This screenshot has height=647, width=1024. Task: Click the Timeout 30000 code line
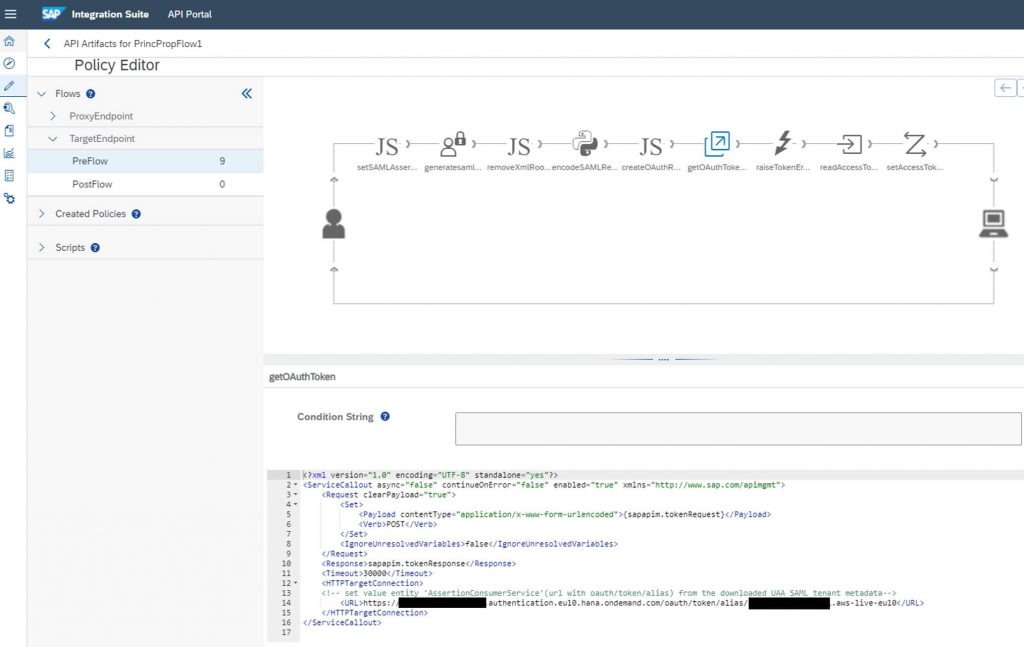[x=377, y=573]
